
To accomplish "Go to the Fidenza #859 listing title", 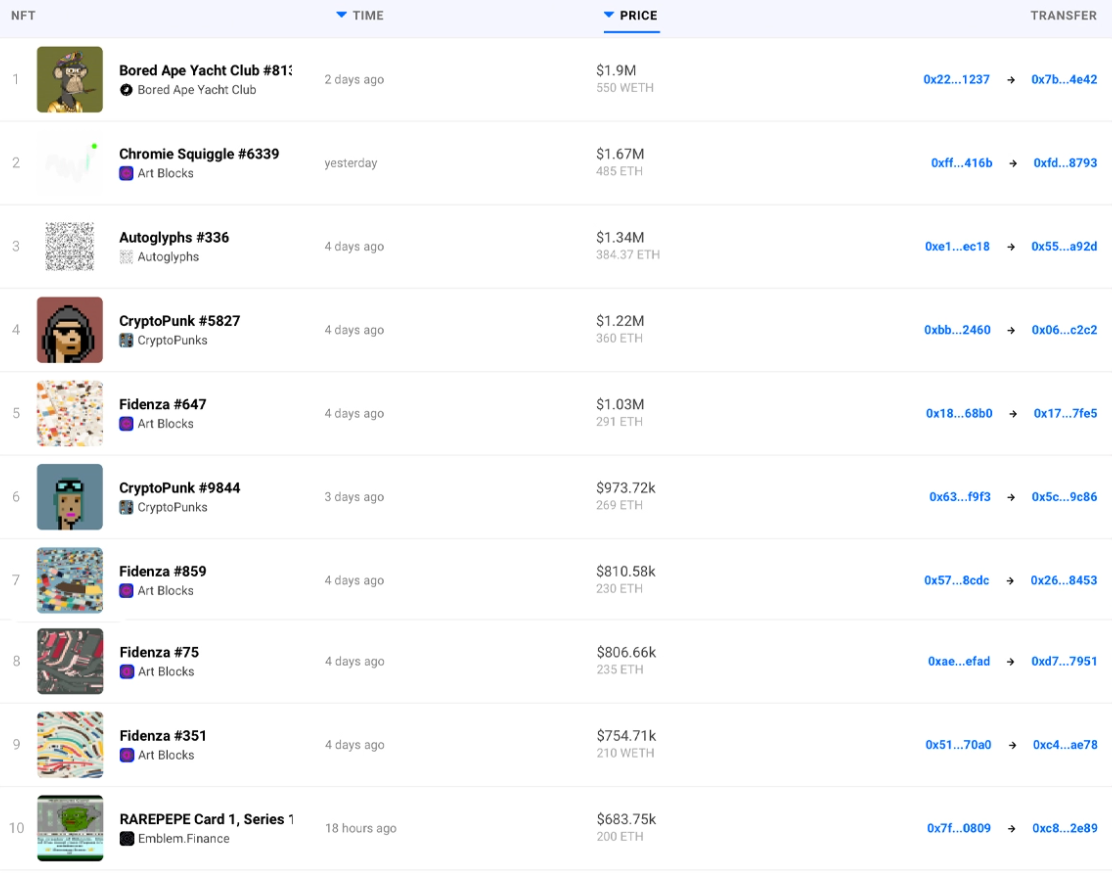I will pos(163,571).
